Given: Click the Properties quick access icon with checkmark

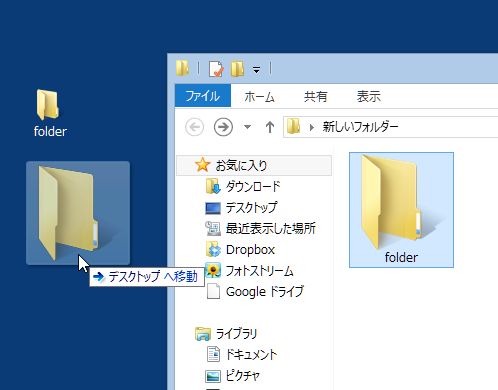Looking at the screenshot, I should click(x=216, y=69).
